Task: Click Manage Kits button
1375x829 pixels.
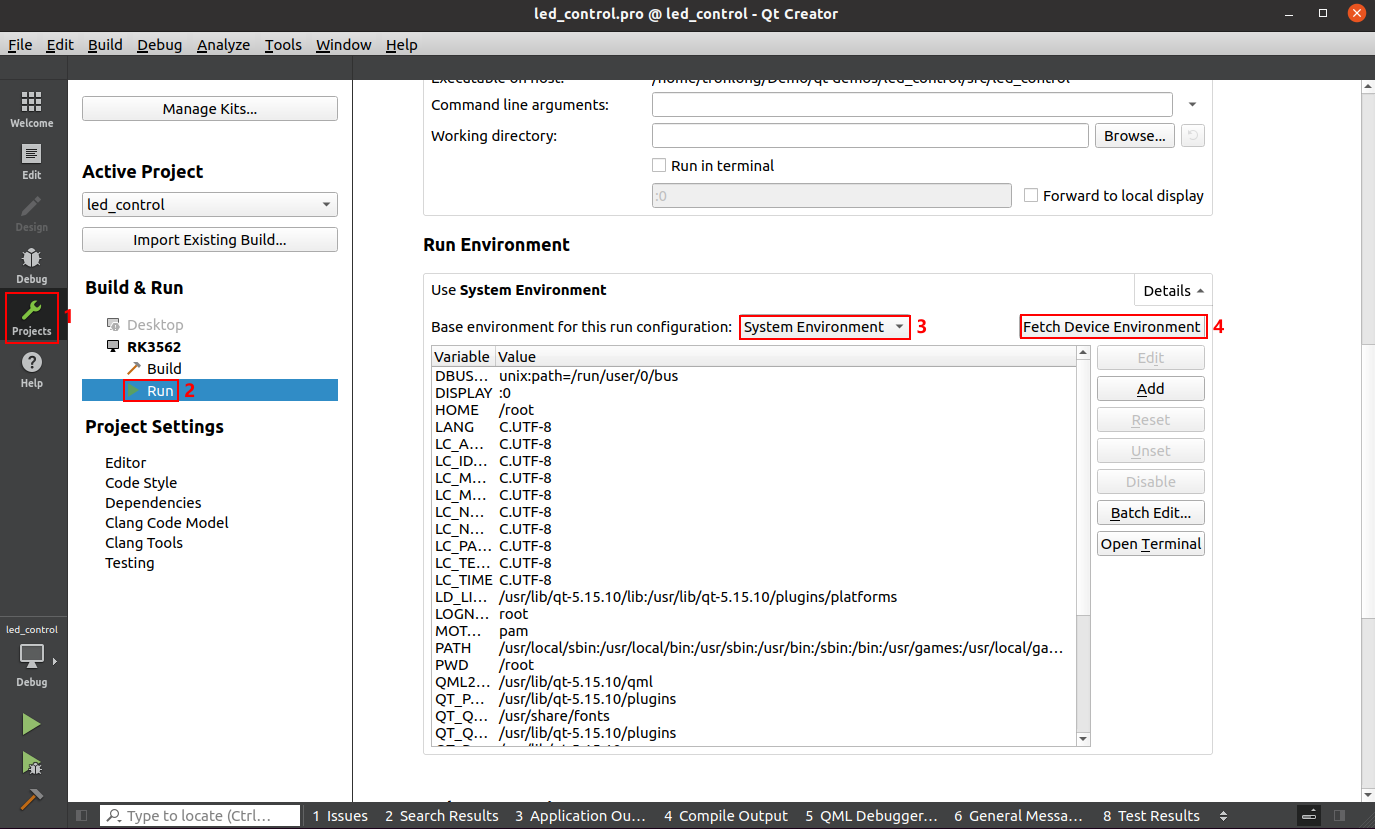Action: point(210,109)
